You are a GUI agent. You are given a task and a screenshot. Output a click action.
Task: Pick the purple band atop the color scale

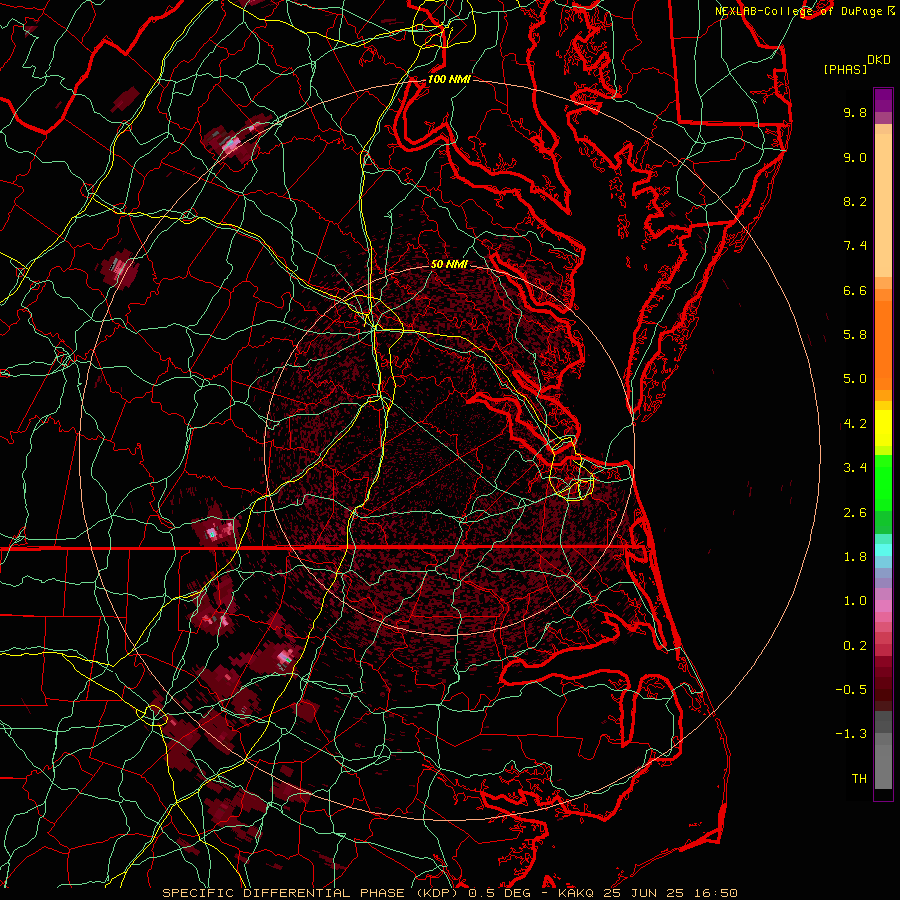click(883, 100)
